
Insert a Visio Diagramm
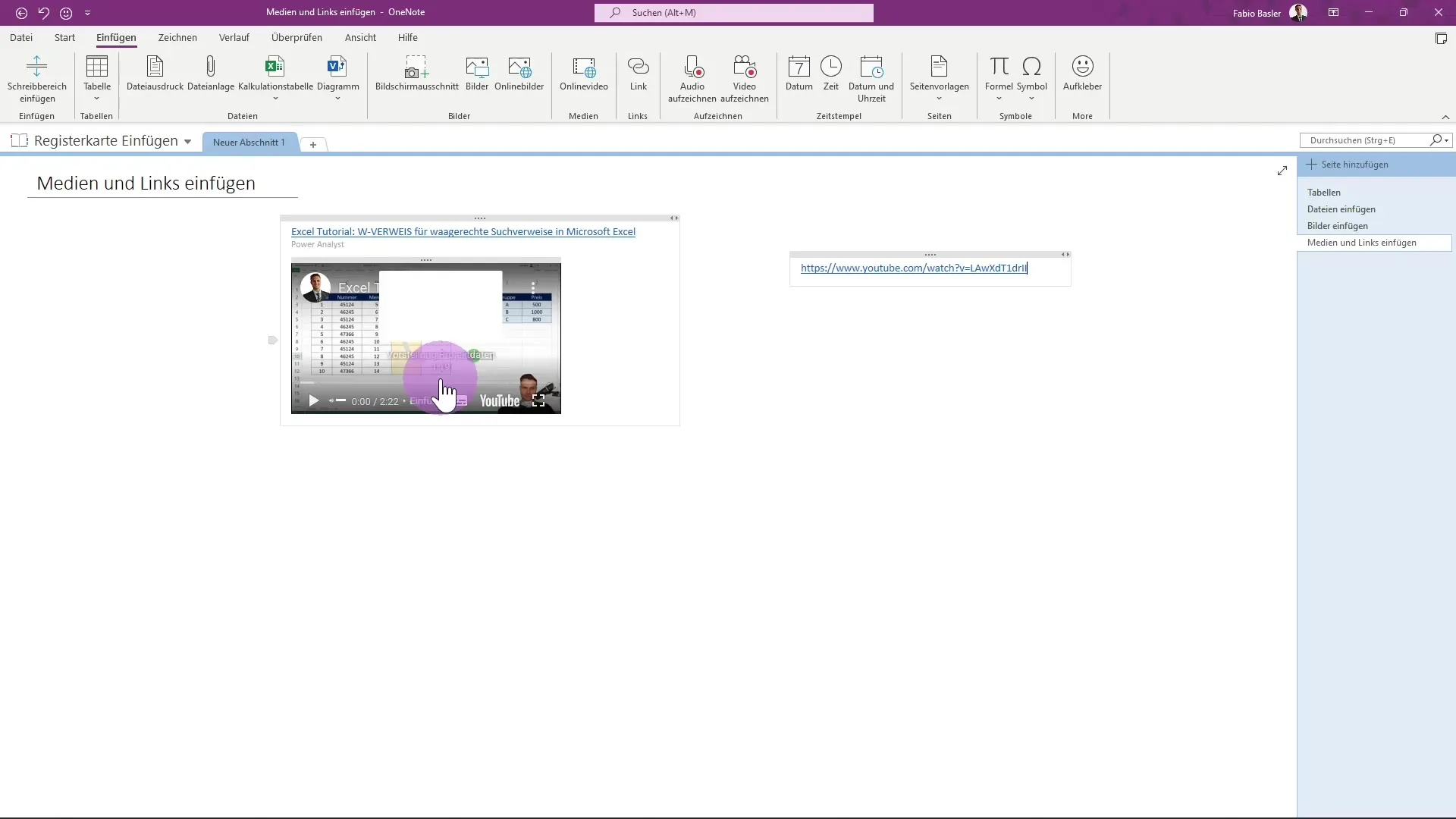click(x=337, y=67)
